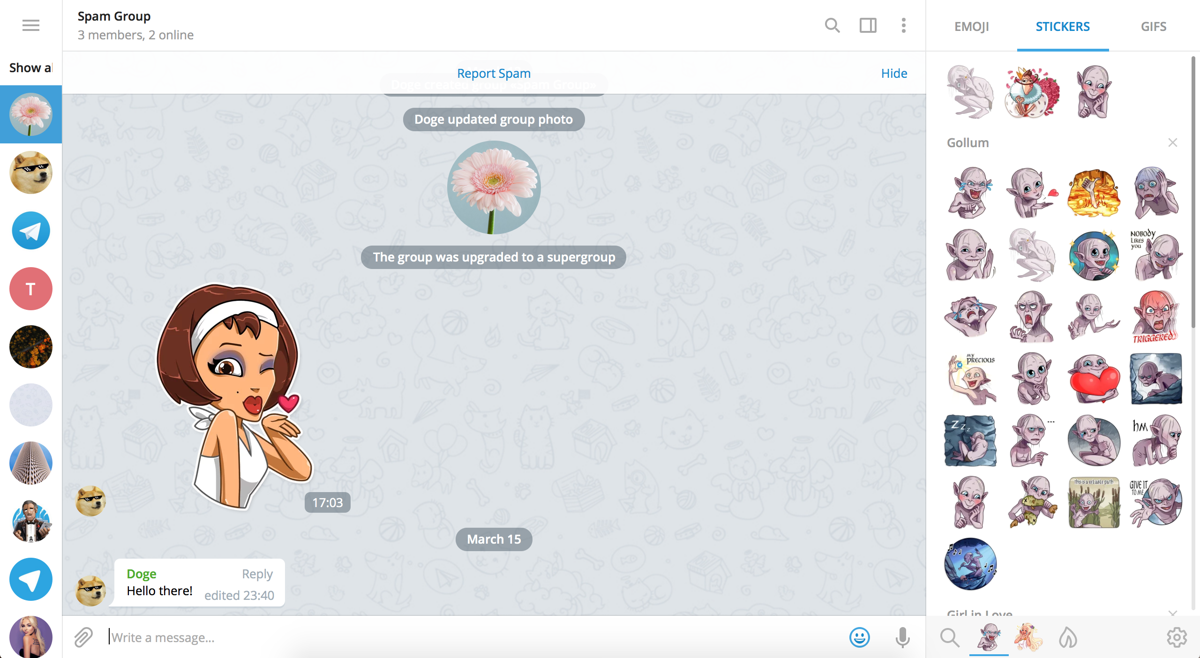Click the Report Spam link
Screen dimensions: 1200x658
pyautogui.click(x=494, y=73)
